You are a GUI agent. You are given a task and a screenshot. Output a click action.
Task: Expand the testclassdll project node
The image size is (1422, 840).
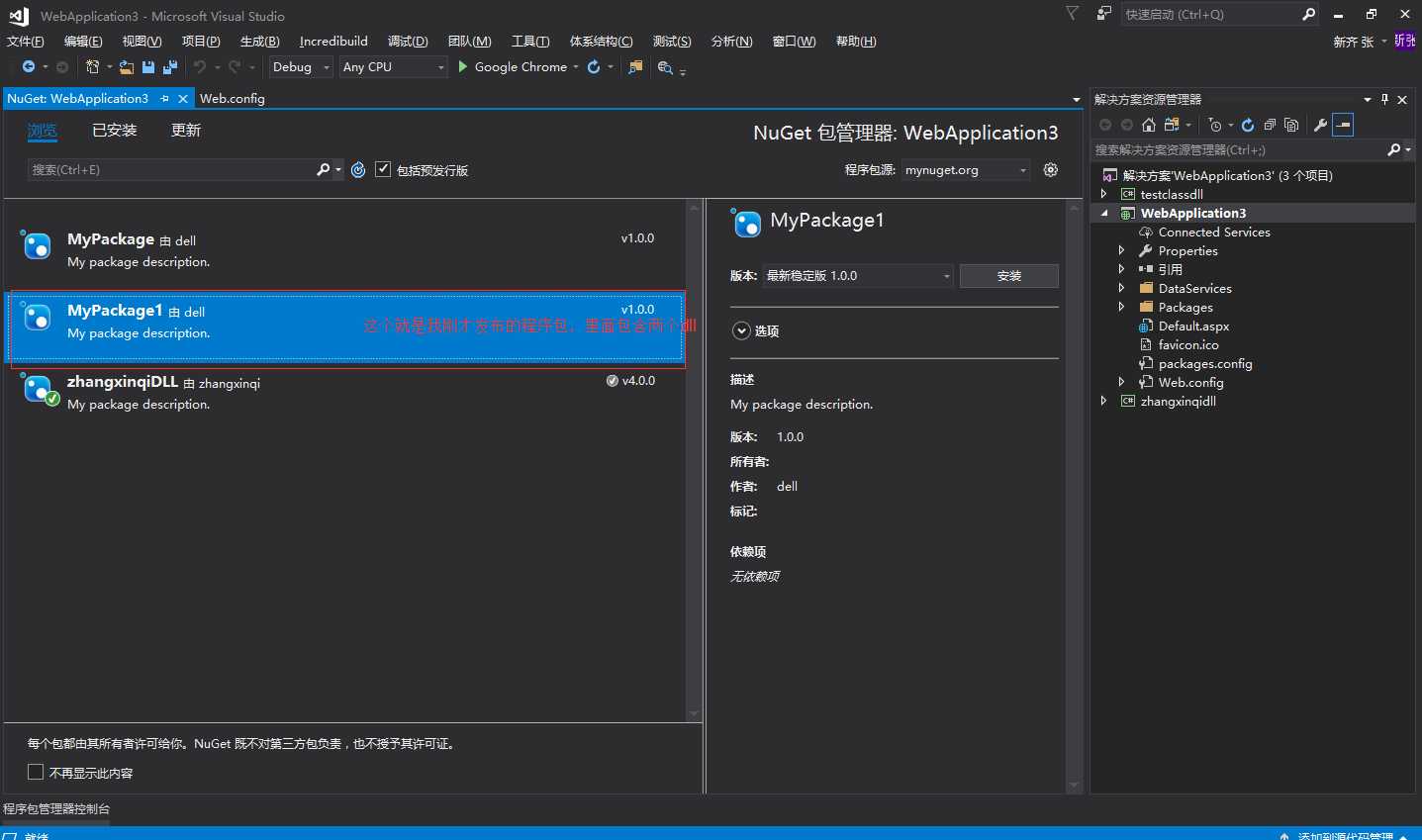(x=1104, y=194)
